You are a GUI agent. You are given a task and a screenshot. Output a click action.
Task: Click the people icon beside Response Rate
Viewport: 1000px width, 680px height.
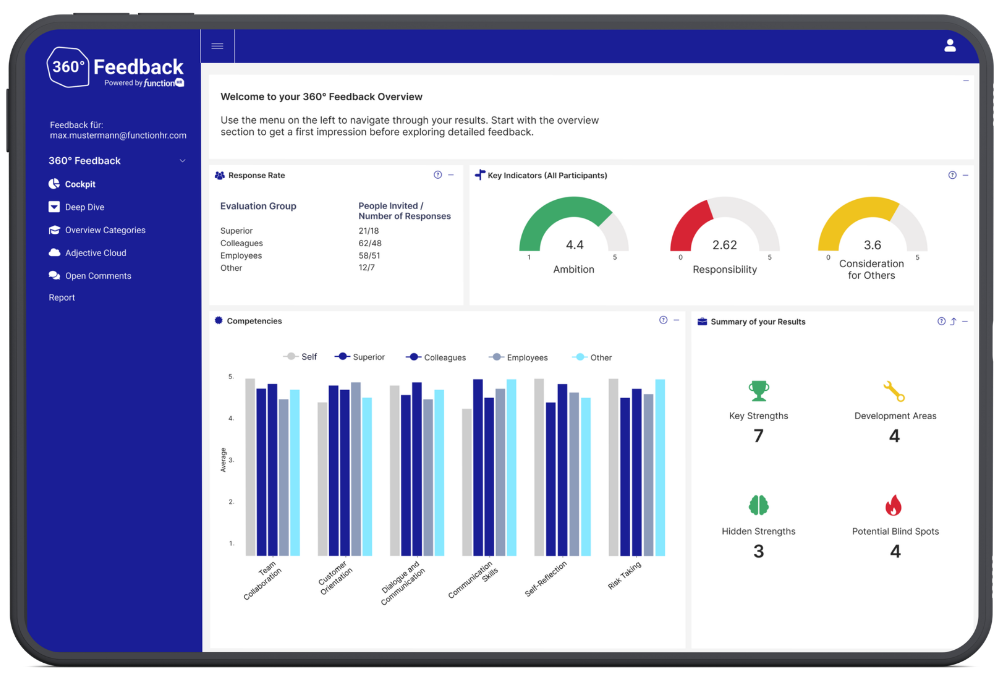(219, 175)
